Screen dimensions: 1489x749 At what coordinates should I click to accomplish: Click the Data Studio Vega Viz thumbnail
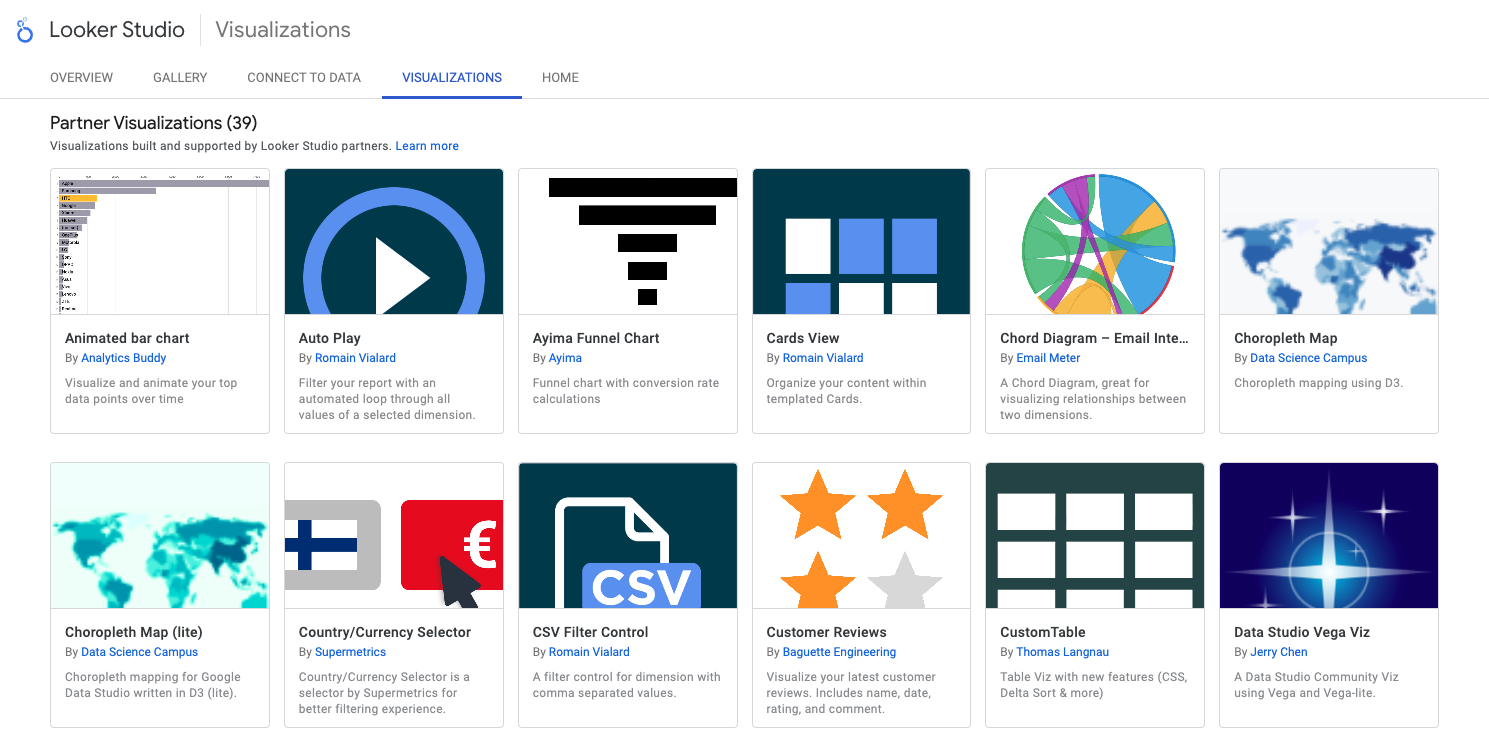click(1328, 535)
